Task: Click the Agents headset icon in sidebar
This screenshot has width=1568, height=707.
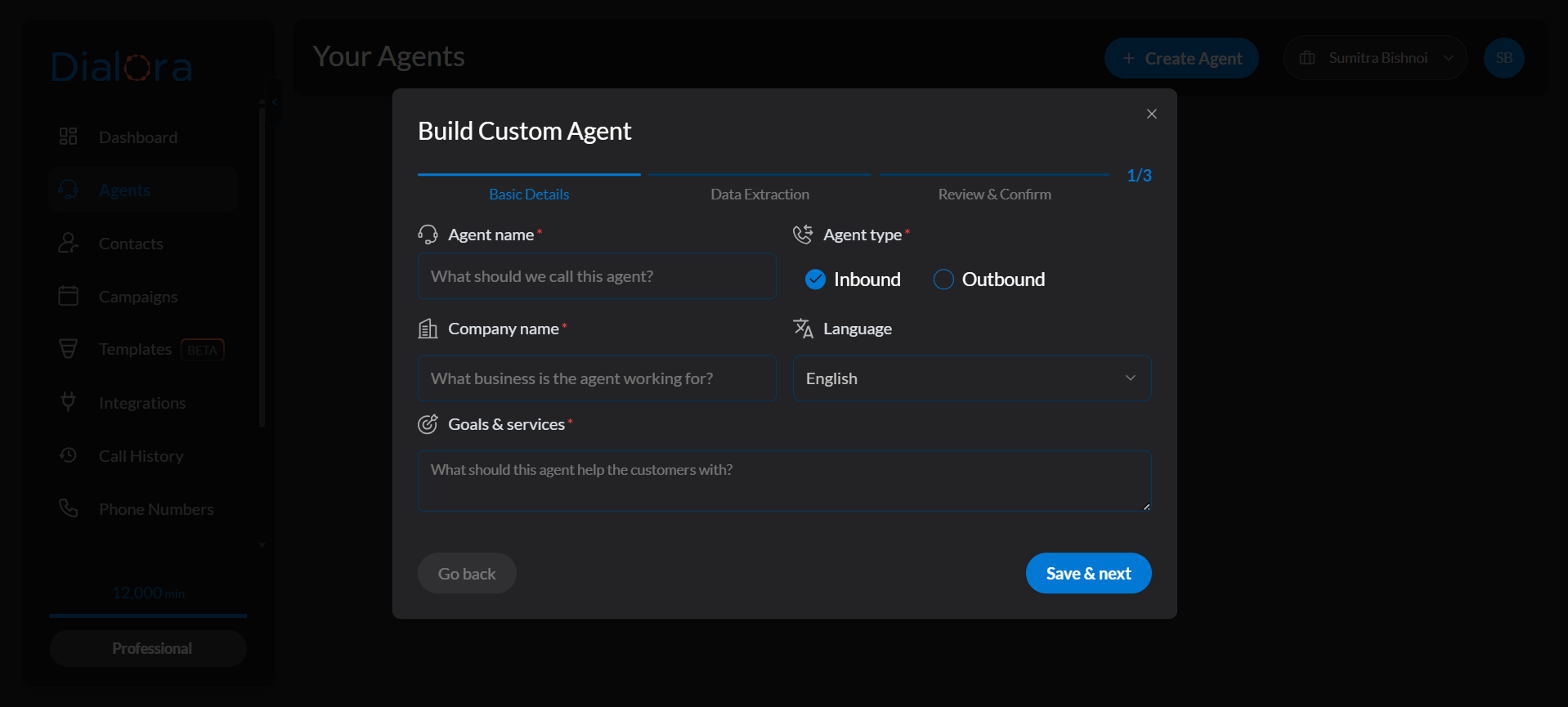Action: pyautogui.click(x=69, y=190)
